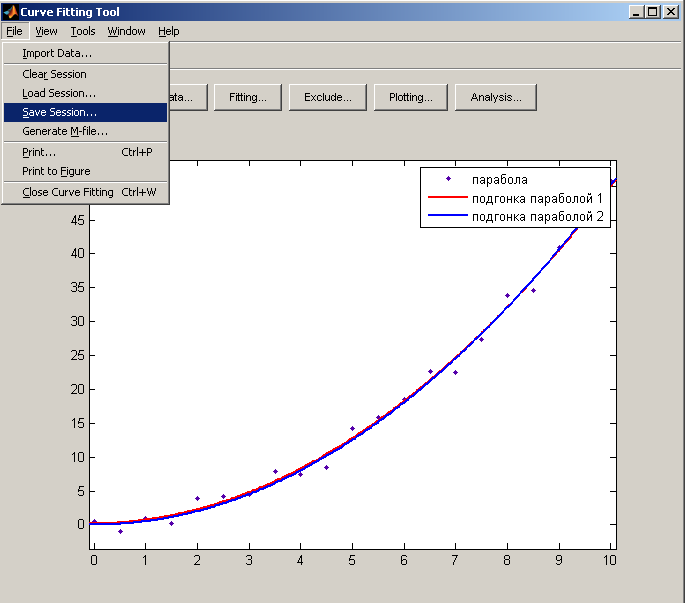686x603 pixels.
Task: Choose Import Data from File menu
Action: (x=85, y=53)
